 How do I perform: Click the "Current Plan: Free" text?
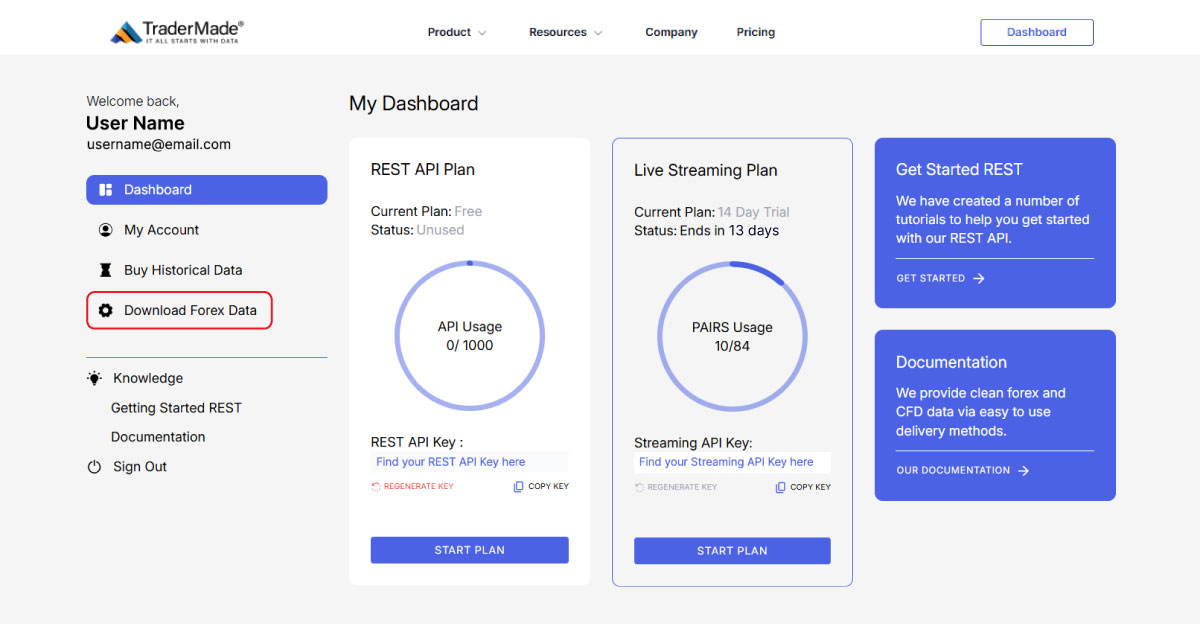(427, 212)
